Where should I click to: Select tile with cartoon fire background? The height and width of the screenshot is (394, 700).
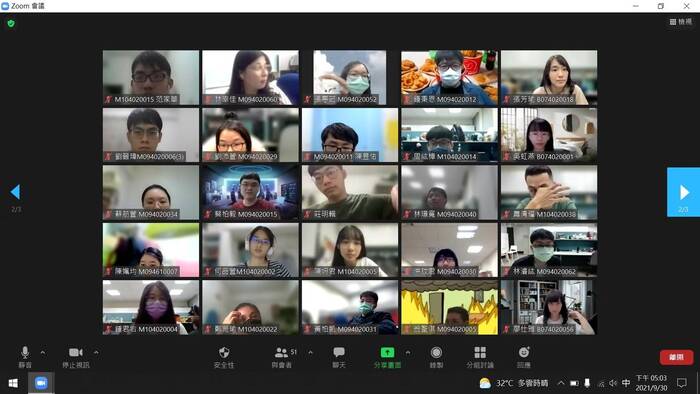click(450, 307)
